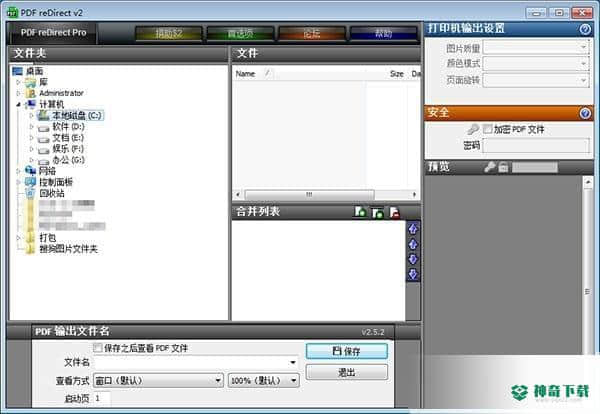
Task: Enable the 加密 PDF 文件 checkbox
Action: (487, 129)
